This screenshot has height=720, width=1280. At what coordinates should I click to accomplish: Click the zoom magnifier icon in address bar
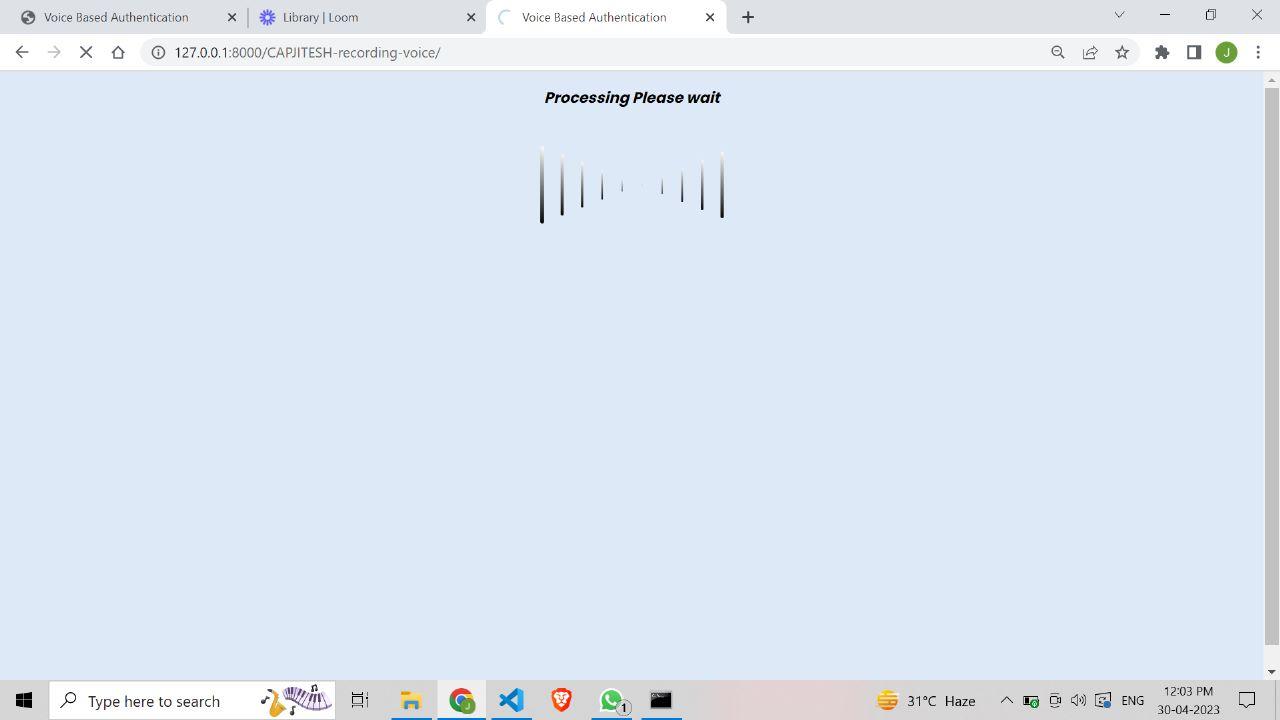1058,52
